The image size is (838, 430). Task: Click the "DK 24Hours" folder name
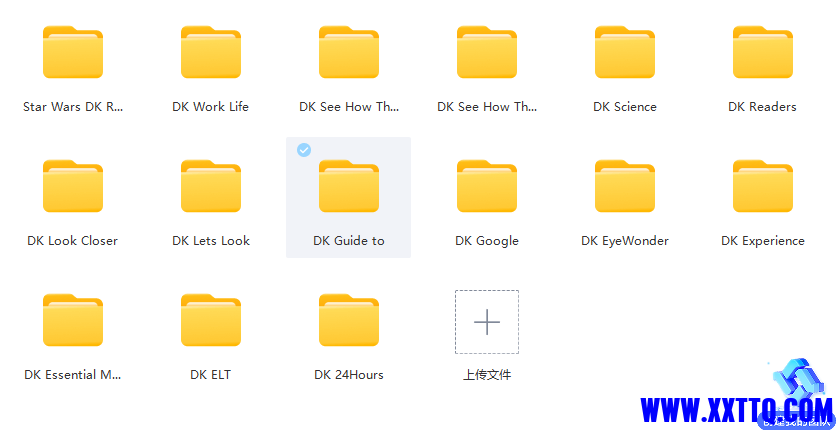click(349, 375)
